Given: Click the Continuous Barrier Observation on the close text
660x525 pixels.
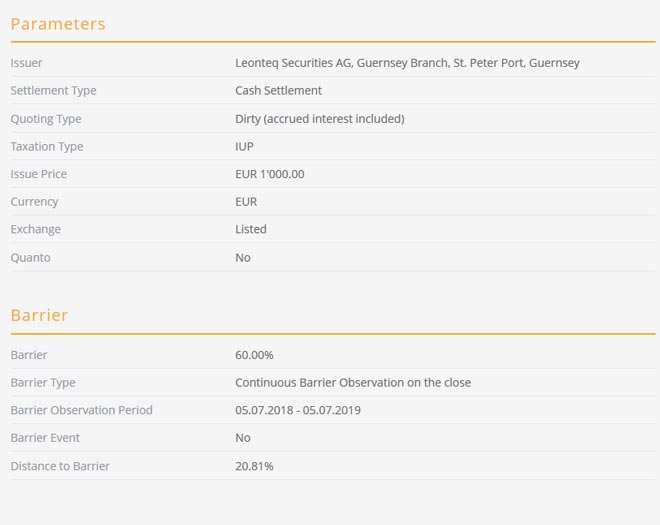Looking at the screenshot, I should click(x=352, y=382).
